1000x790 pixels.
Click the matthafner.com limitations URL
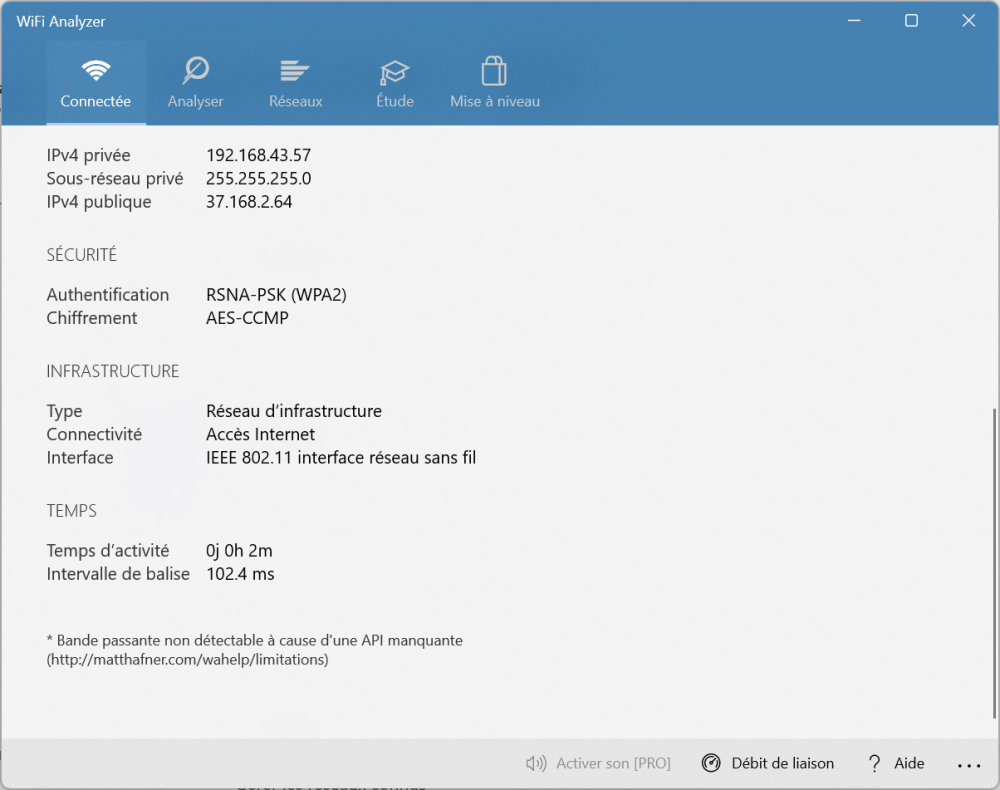(x=187, y=660)
